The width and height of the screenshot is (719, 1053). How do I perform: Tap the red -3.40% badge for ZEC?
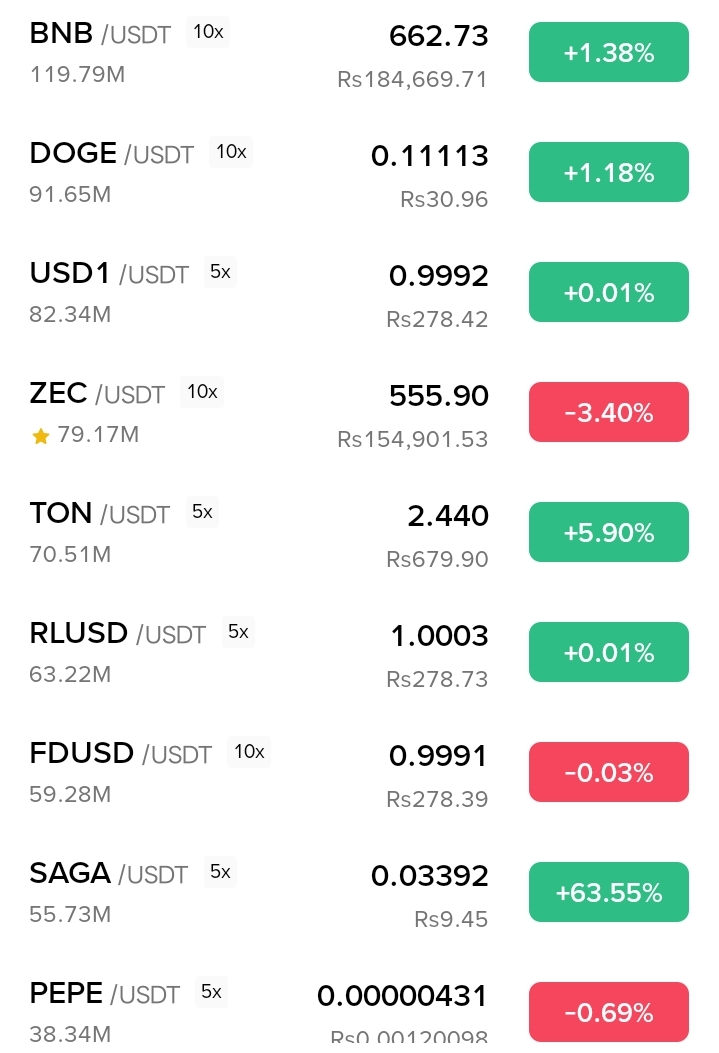[608, 412]
